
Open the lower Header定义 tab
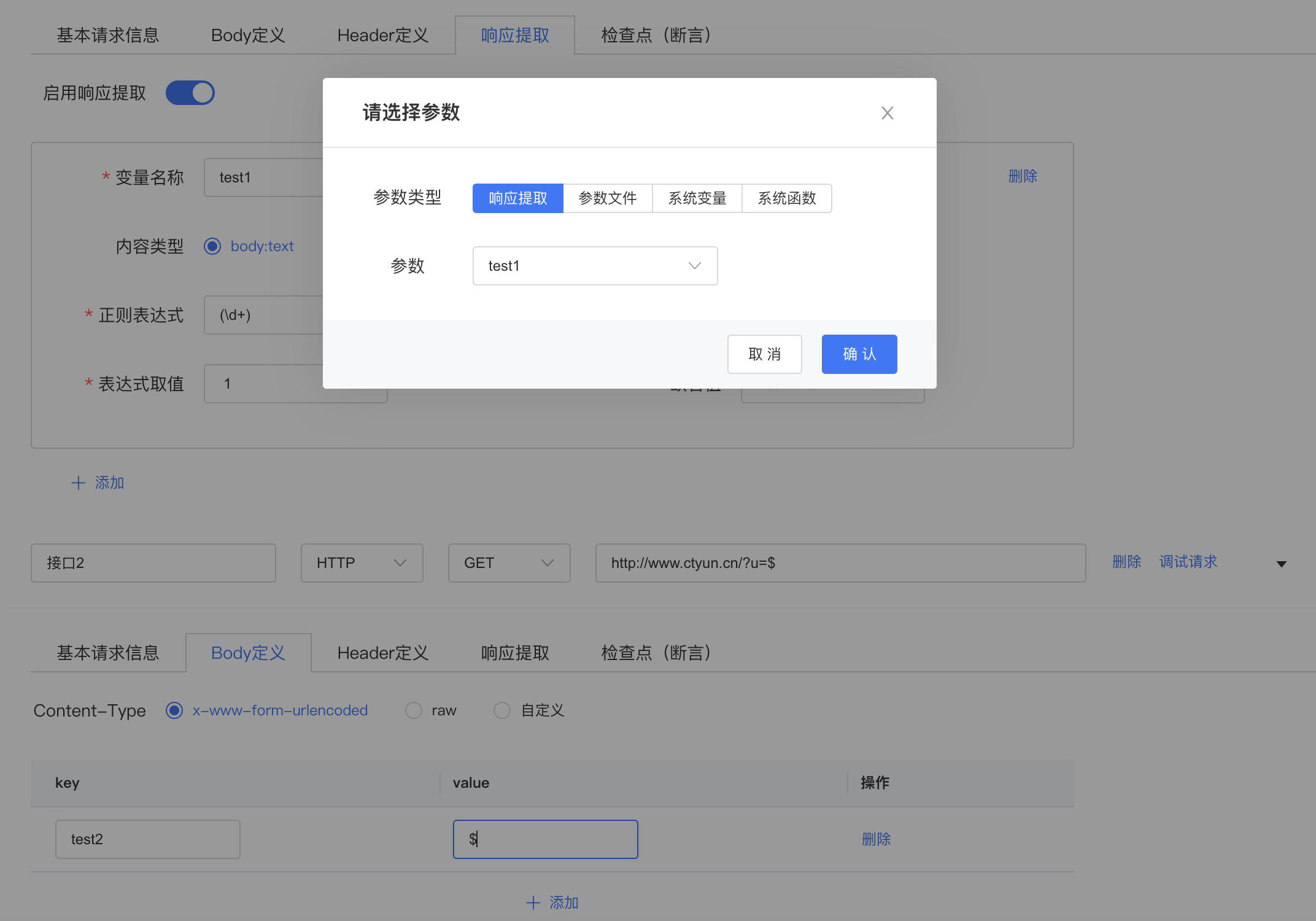pyautogui.click(x=382, y=653)
